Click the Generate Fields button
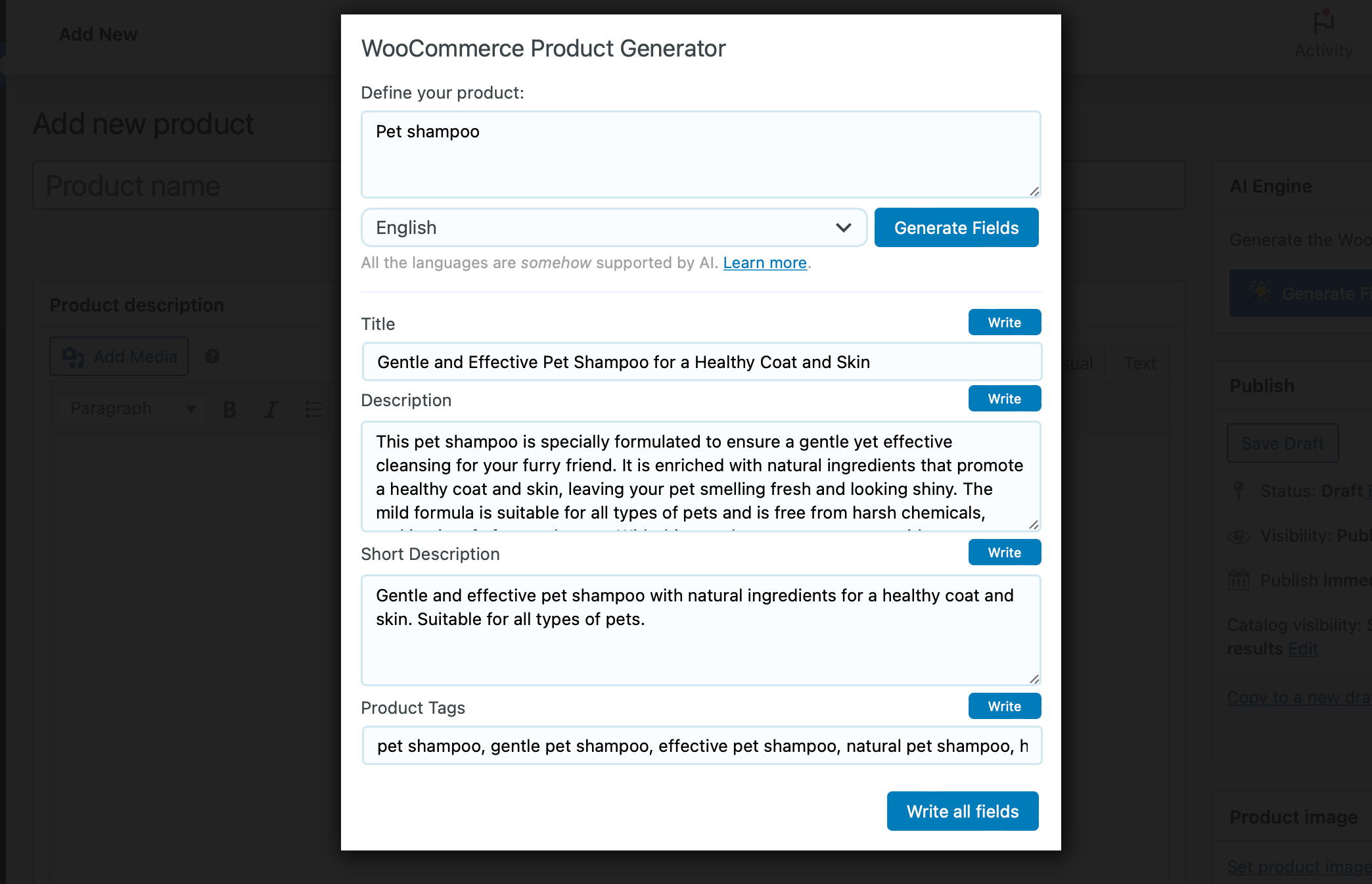 pos(956,227)
